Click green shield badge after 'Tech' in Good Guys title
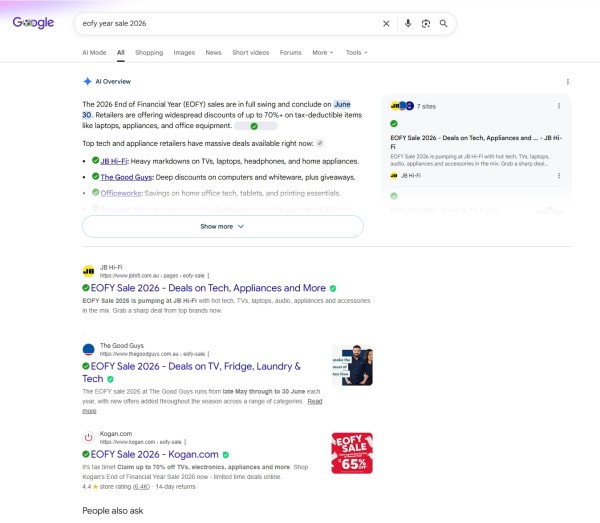 tap(110, 379)
